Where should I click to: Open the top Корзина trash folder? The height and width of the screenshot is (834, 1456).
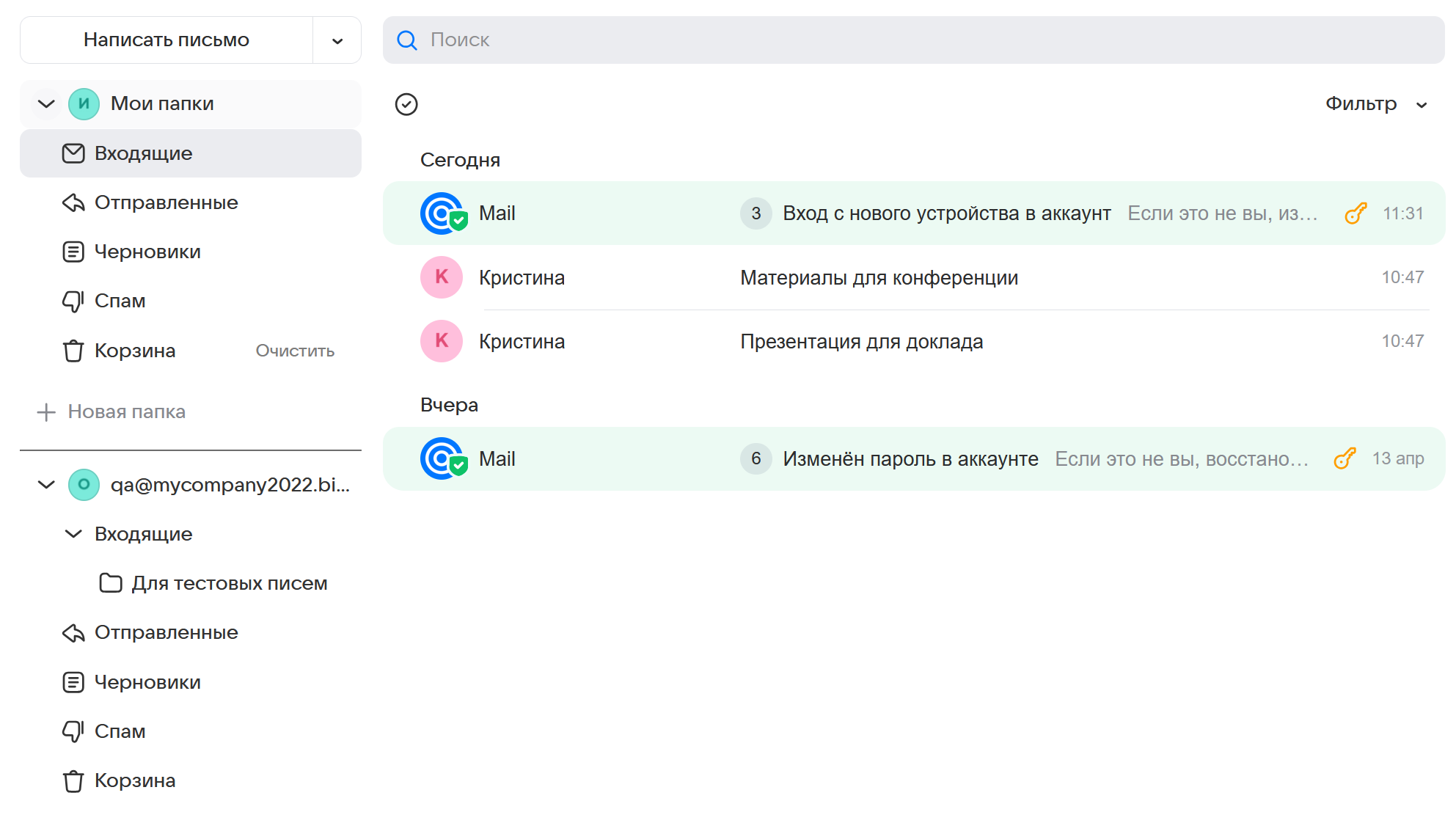tap(134, 351)
